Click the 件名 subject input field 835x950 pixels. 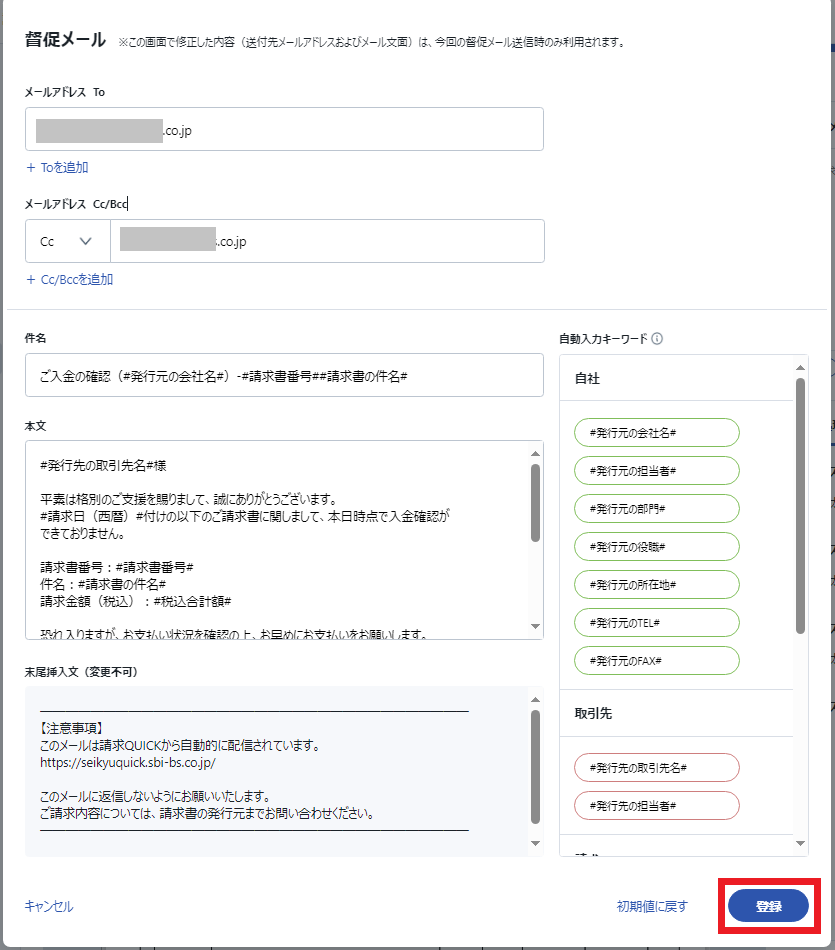coord(284,376)
